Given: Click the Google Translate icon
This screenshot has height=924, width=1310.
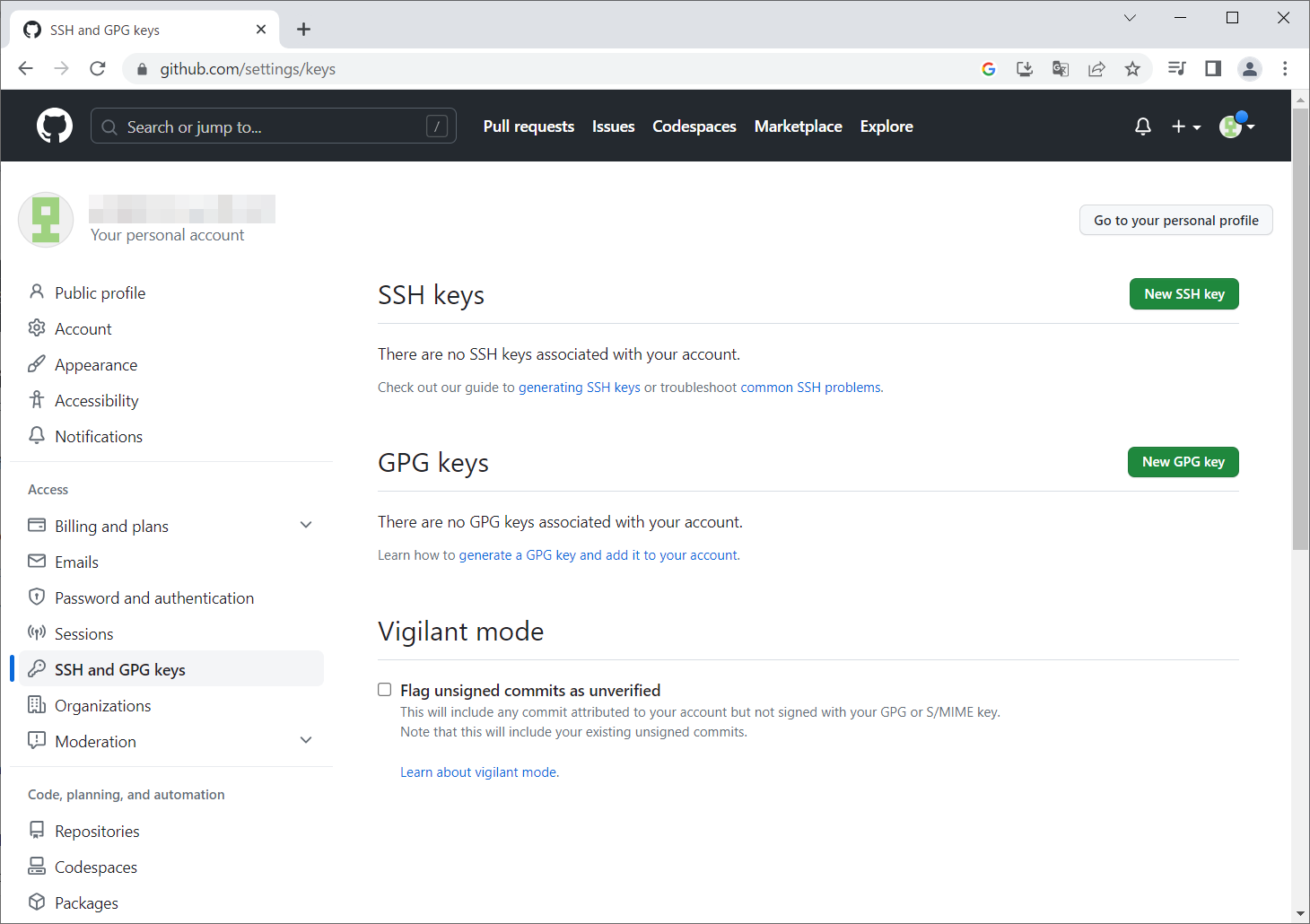Looking at the screenshot, I should pyautogui.click(x=1061, y=69).
